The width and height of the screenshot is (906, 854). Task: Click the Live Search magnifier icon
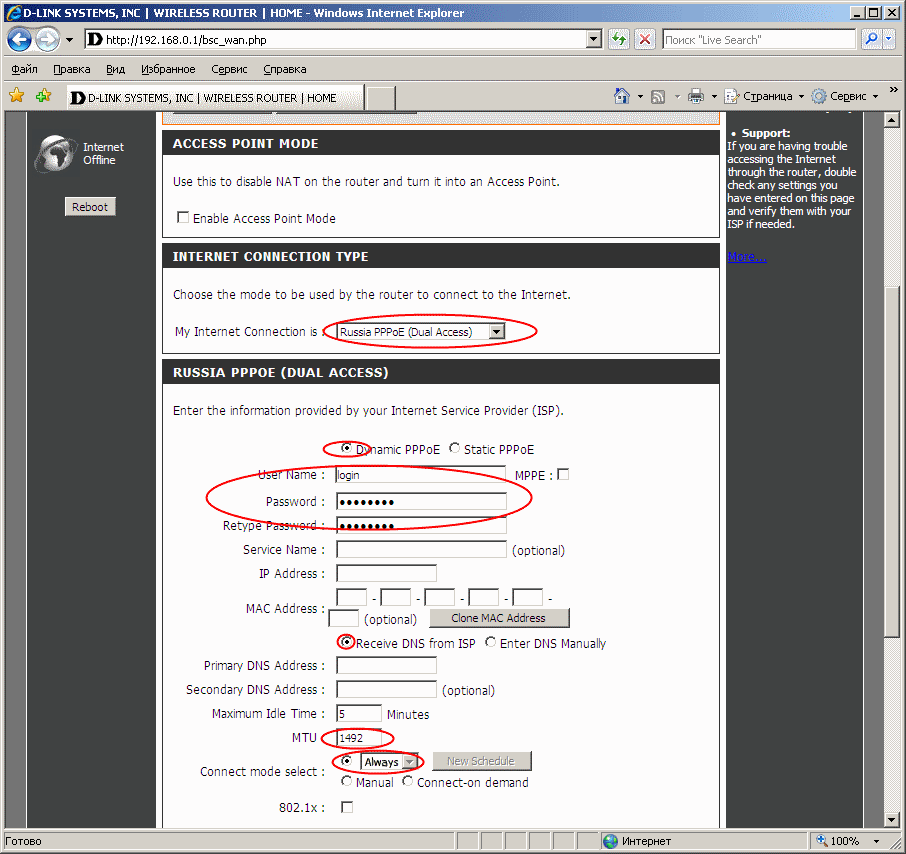click(x=871, y=39)
